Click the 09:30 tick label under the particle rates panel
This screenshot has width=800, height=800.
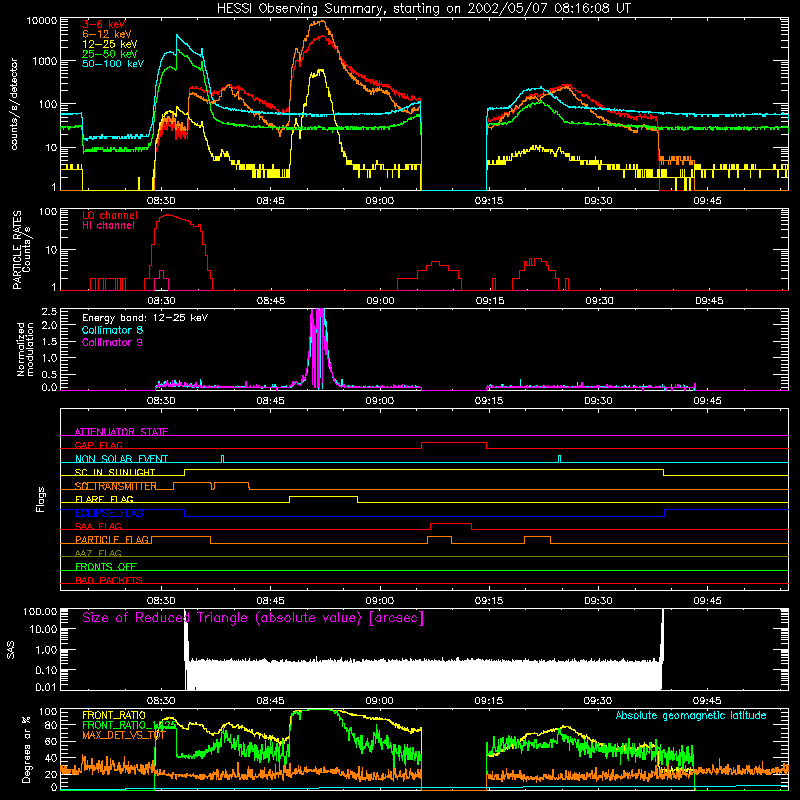pos(599,301)
